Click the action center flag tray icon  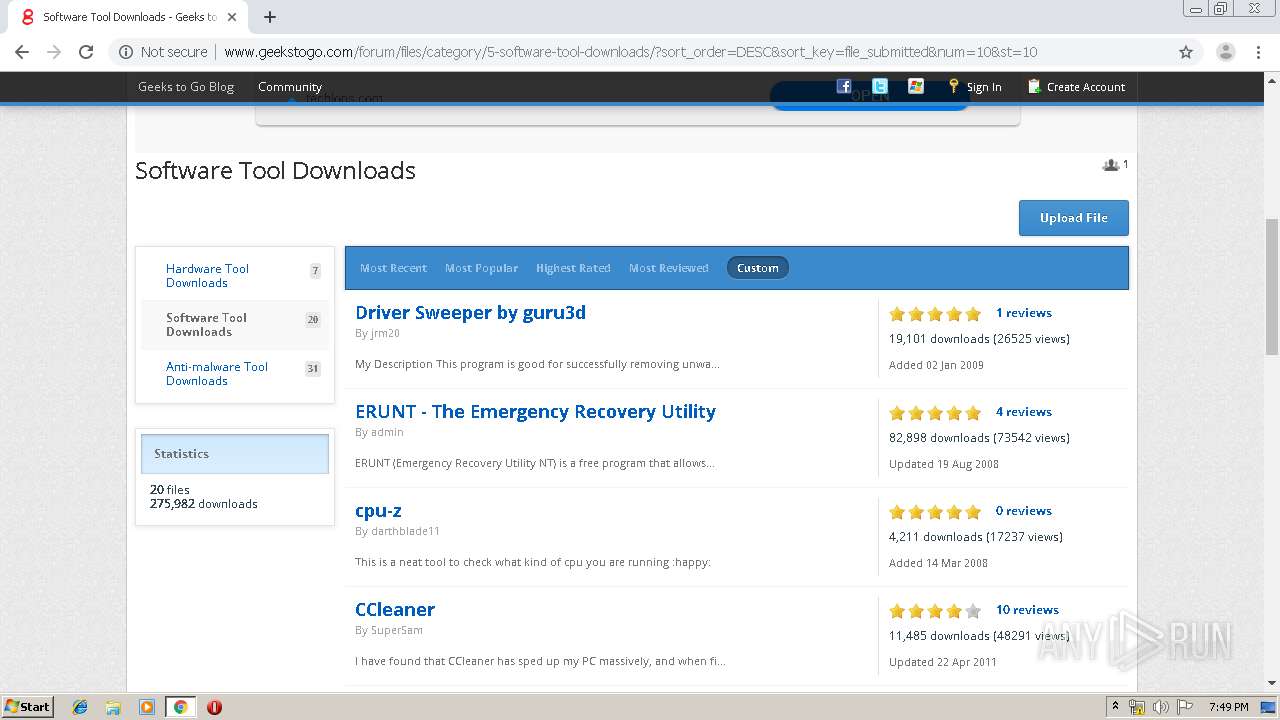(x=1185, y=707)
